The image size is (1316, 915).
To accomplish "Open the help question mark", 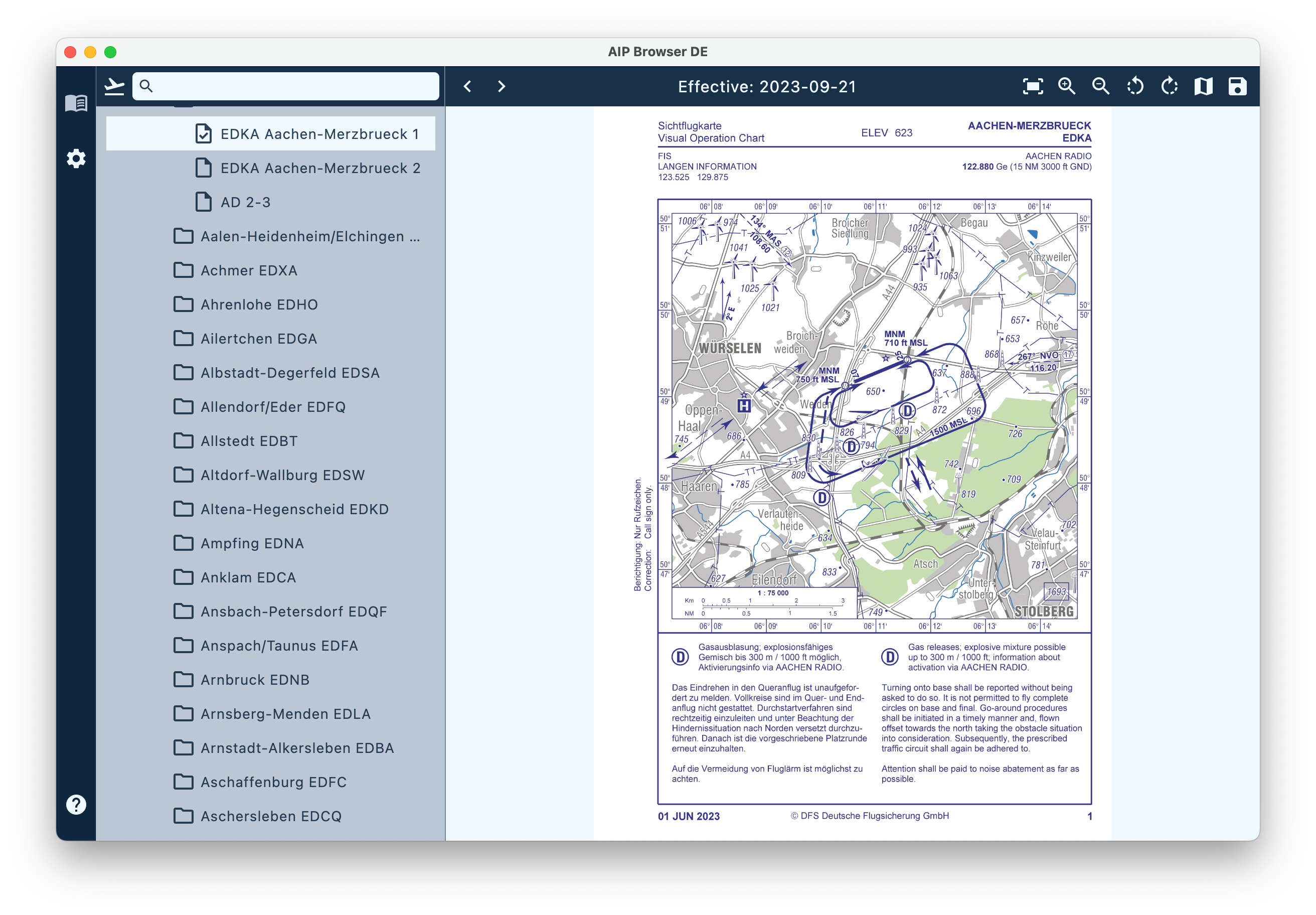I will click(76, 804).
